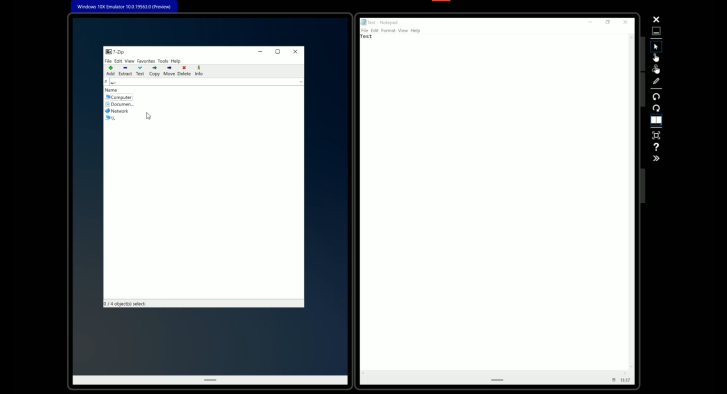Expand additional emulator tools with double chevron
The width and height of the screenshot is (727, 394).
pos(656,159)
